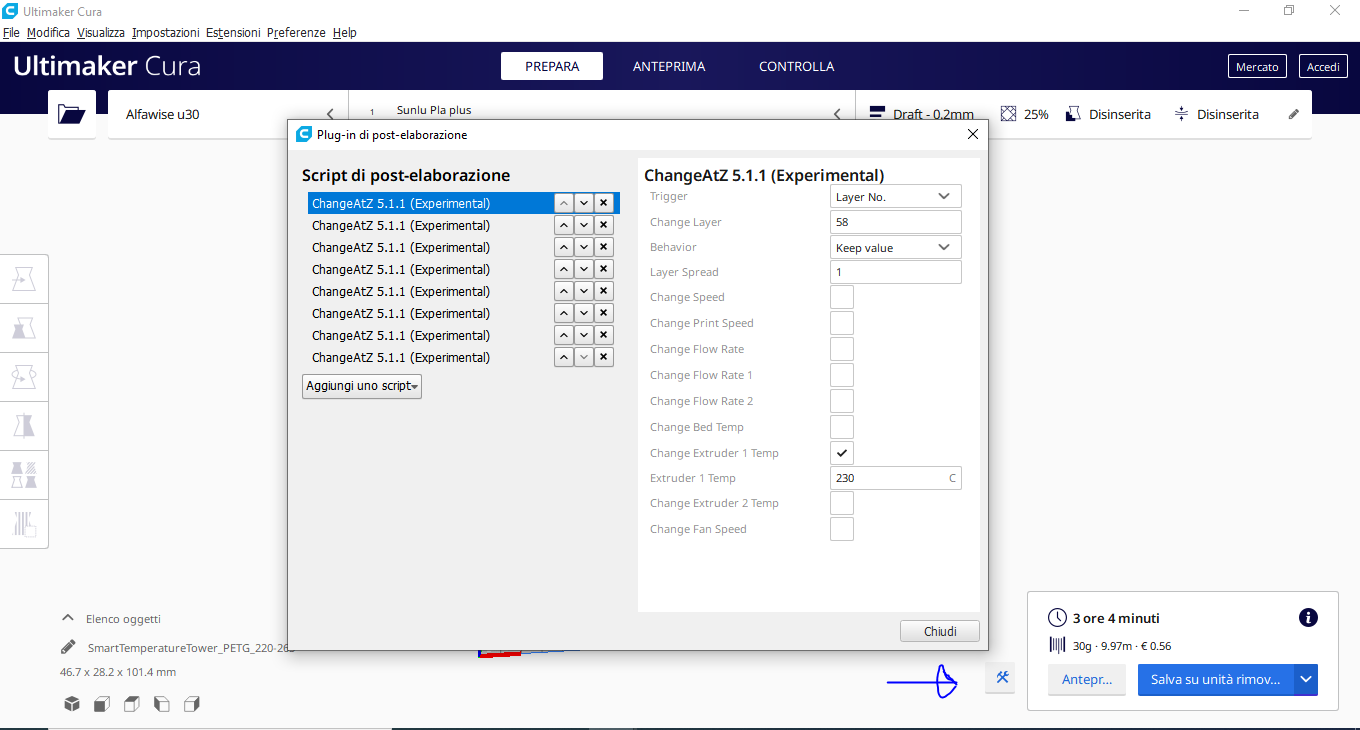Switch to left side view cube icon
The width and height of the screenshot is (1360, 730).
coord(161,704)
